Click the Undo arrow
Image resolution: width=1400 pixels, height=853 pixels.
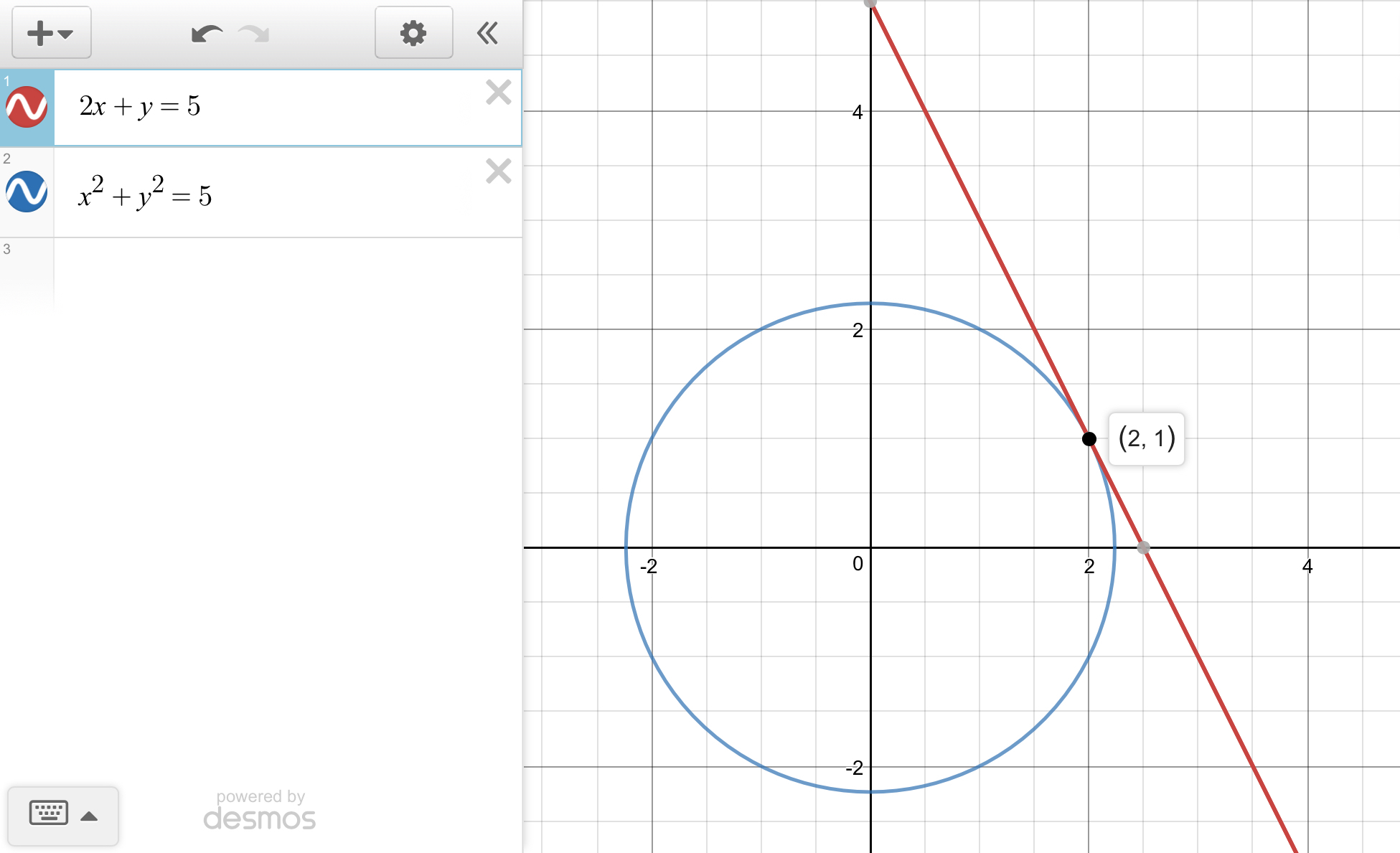(207, 34)
